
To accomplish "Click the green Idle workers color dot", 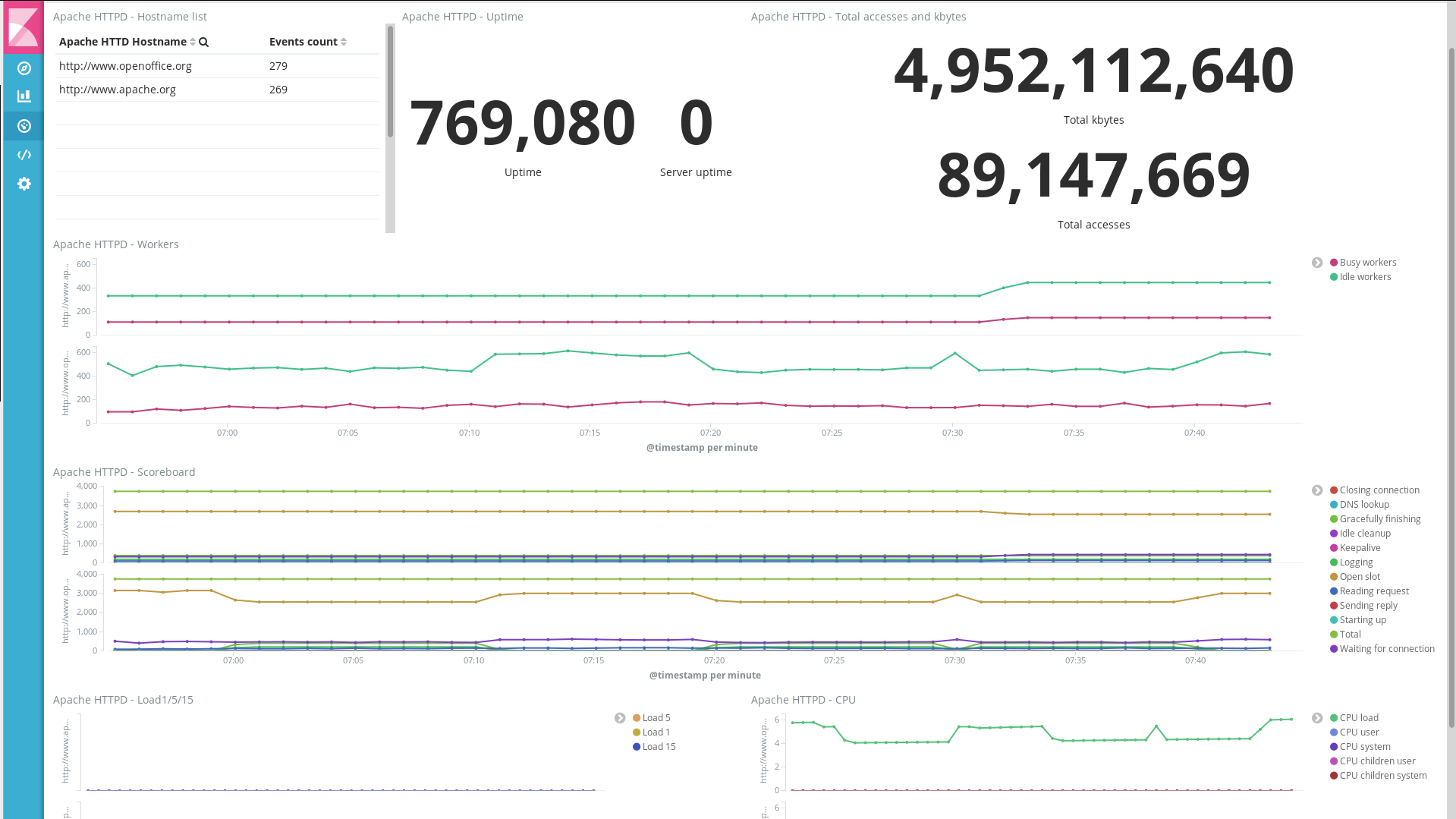I will click(1334, 276).
